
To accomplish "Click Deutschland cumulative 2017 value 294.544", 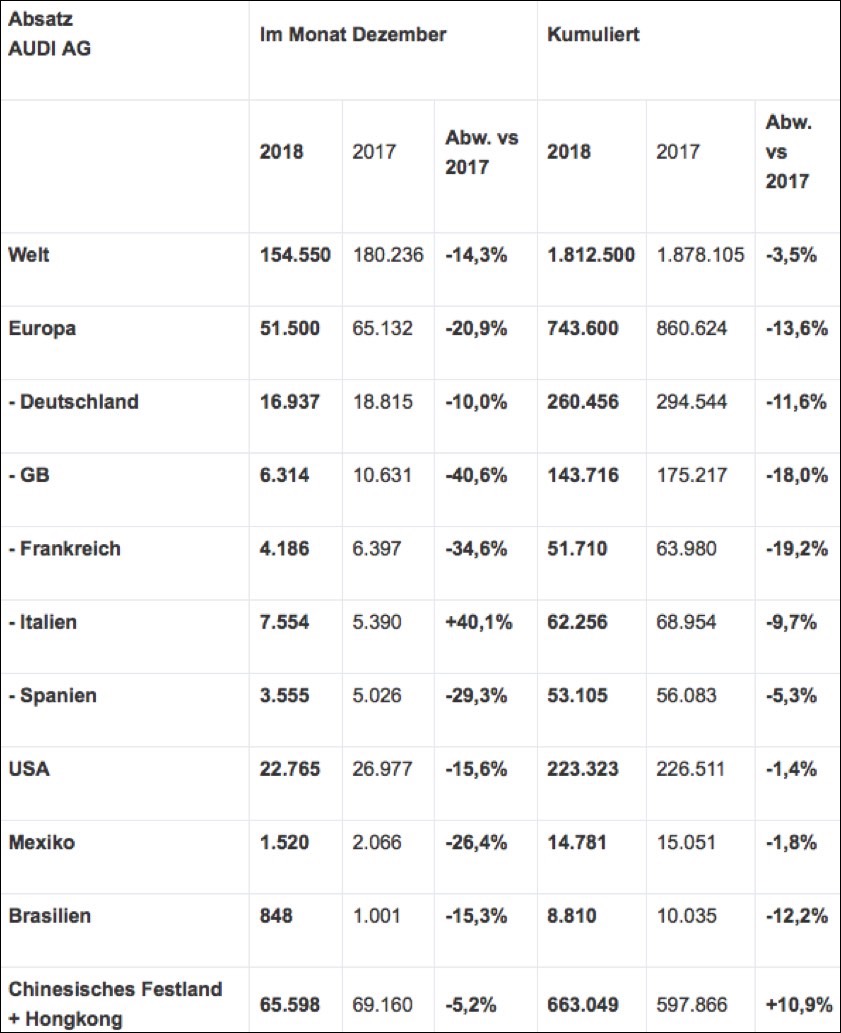I will coord(692,402).
